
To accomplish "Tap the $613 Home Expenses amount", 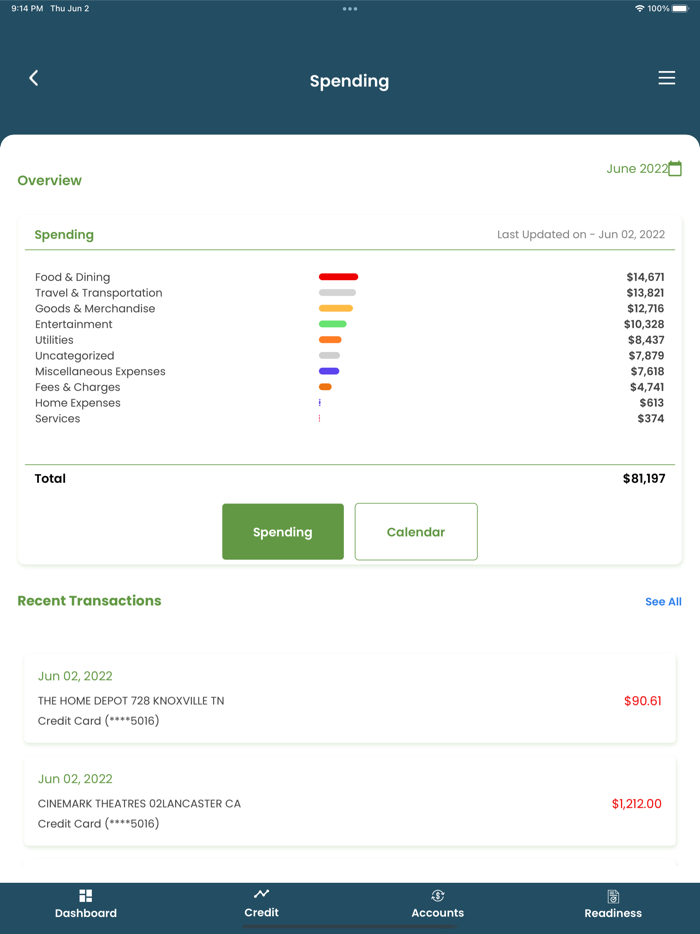I will (x=652, y=403).
